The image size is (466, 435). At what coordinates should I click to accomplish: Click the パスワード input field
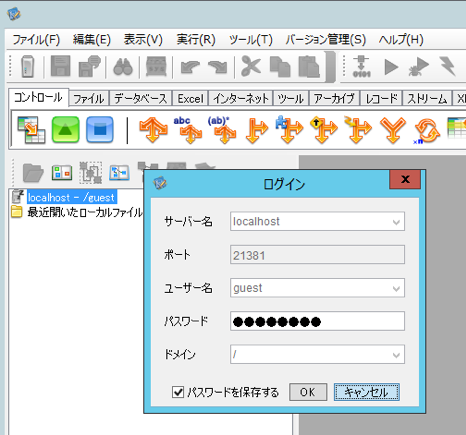click(317, 321)
